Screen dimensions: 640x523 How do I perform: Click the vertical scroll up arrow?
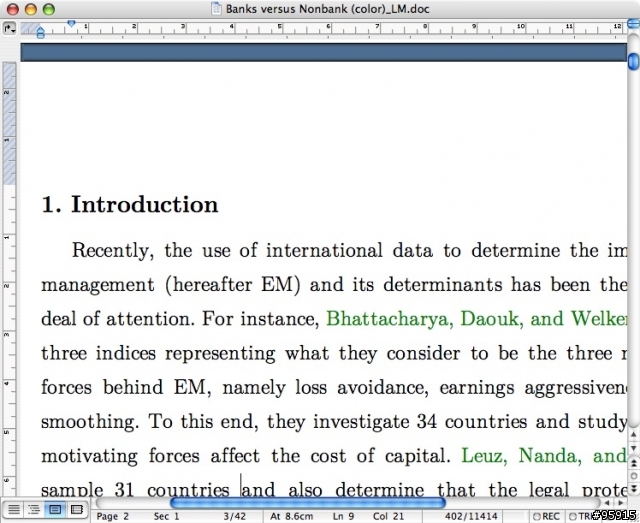[x=633, y=434]
